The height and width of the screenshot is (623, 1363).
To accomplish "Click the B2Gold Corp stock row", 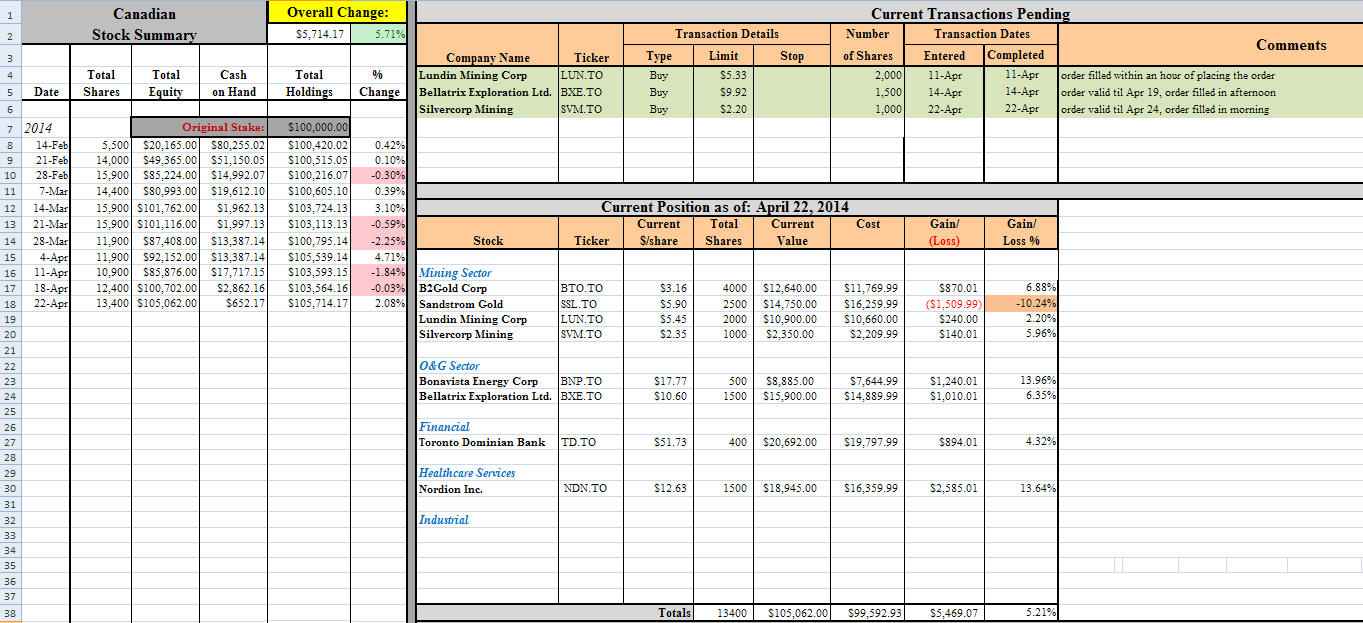I will point(737,288).
